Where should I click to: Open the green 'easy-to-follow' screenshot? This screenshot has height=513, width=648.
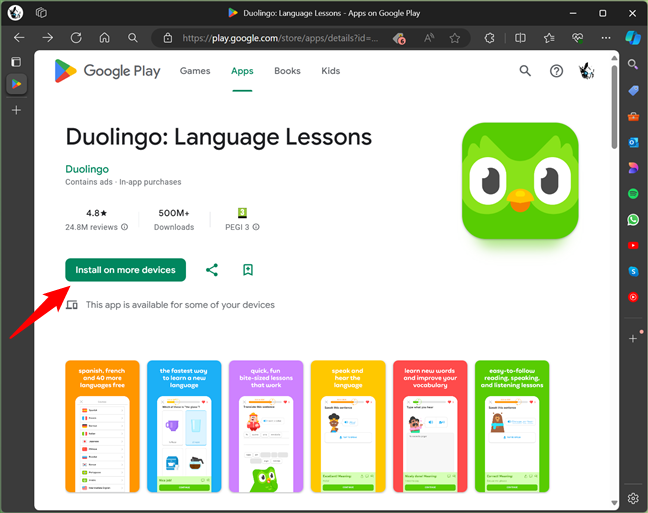click(x=512, y=426)
